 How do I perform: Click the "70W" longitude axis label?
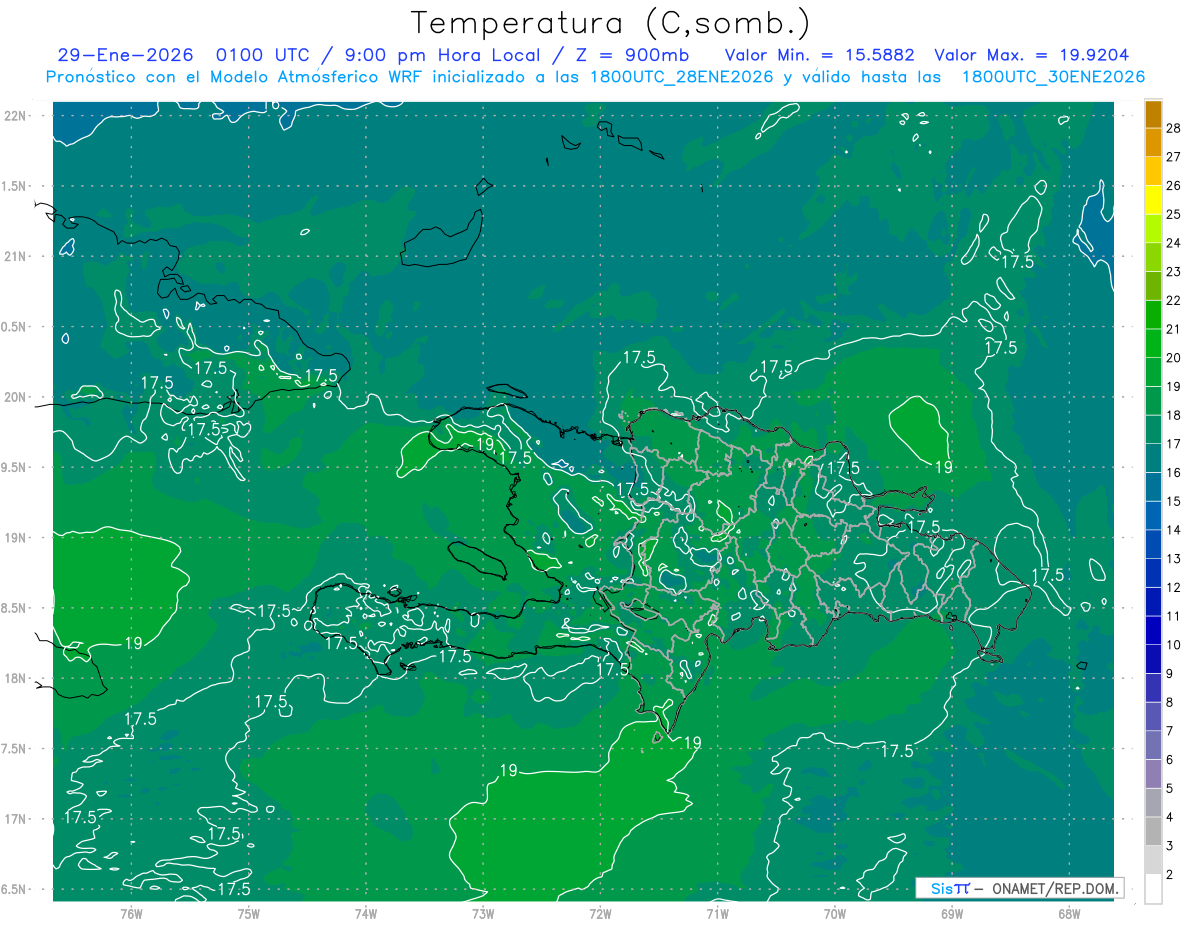[x=835, y=914]
